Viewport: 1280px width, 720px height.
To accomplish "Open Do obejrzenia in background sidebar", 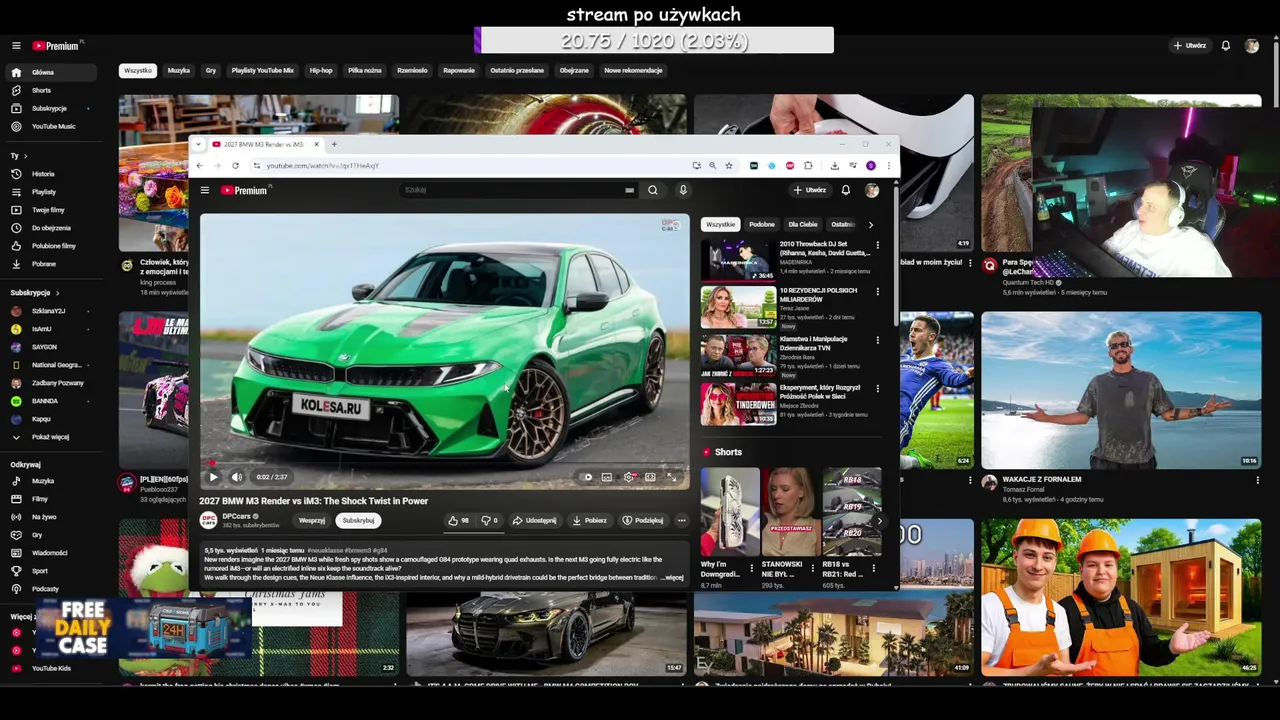I will click(x=51, y=228).
